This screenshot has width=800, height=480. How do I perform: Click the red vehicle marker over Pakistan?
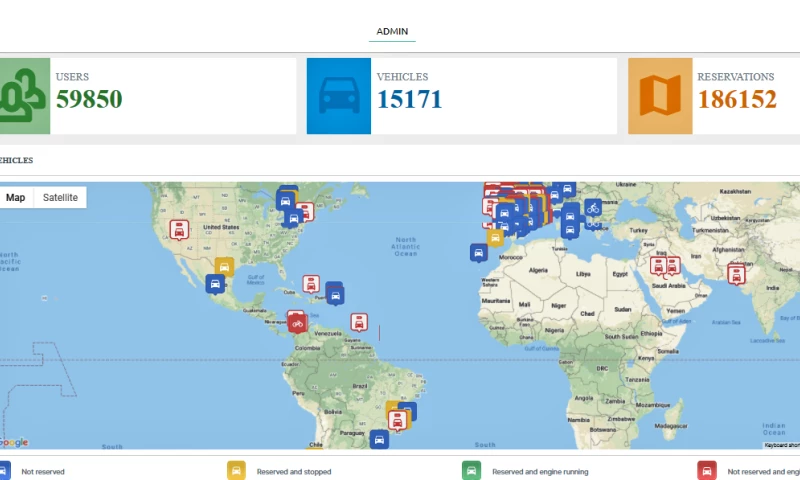(x=738, y=272)
